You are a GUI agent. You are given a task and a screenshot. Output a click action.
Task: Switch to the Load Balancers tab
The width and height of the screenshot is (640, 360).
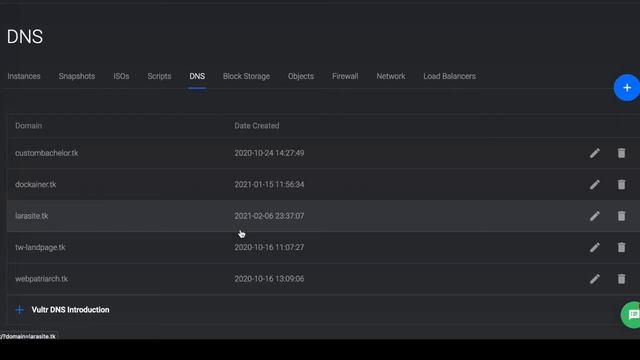(x=449, y=76)
